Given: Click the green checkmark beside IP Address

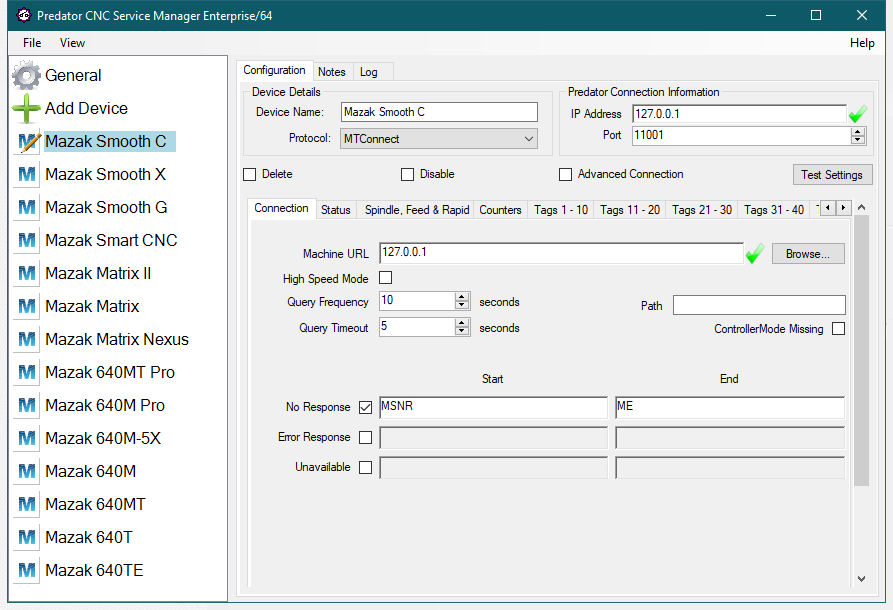Looking at the screenshot, I should [858, 114].
